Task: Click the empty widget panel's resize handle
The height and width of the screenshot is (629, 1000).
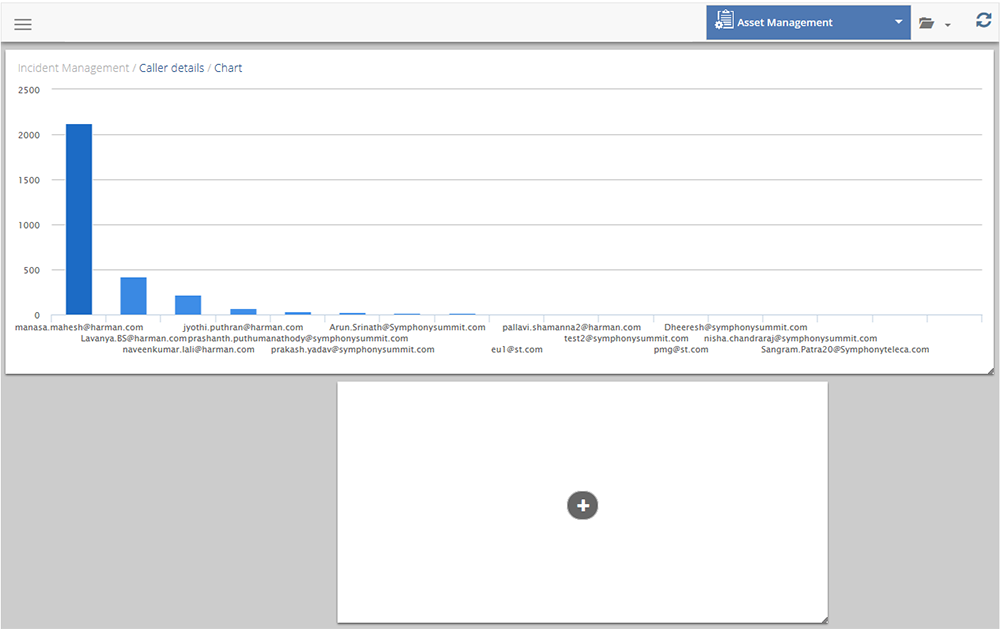Action: tap(824, 620)
